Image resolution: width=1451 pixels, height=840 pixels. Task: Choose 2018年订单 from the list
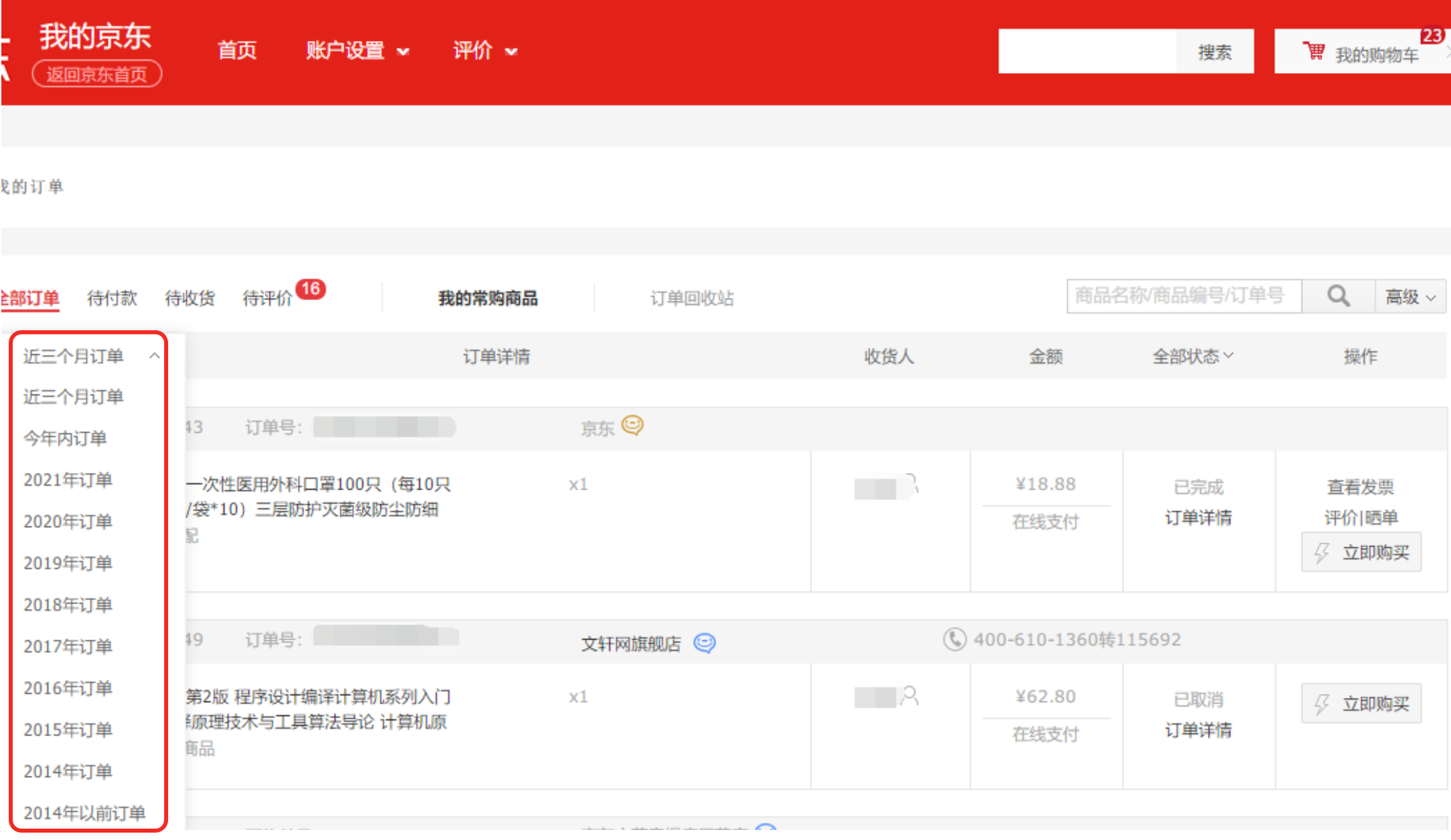coord(68,605)
